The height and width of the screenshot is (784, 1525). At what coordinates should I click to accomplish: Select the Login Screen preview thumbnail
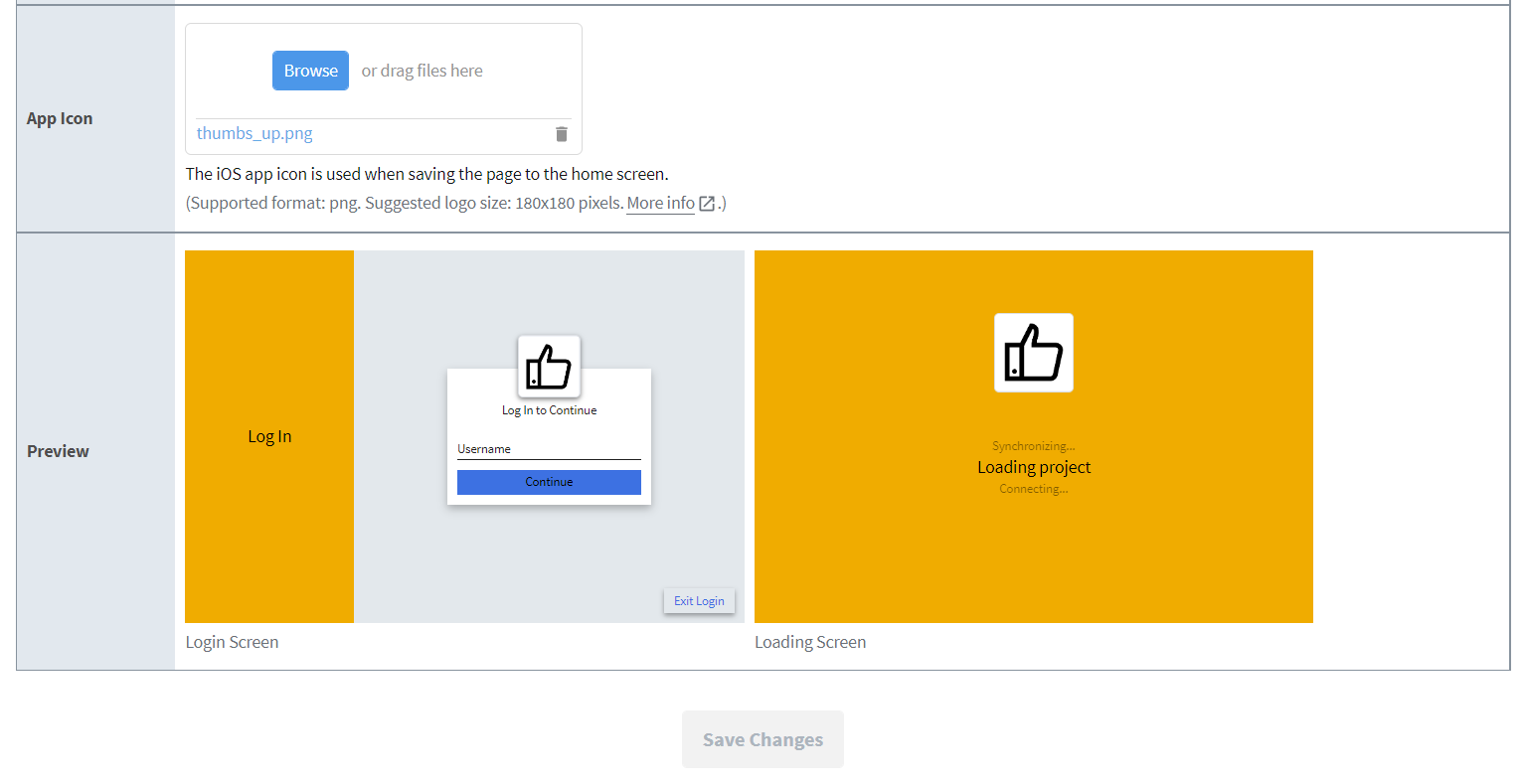(x=464, y=436)
